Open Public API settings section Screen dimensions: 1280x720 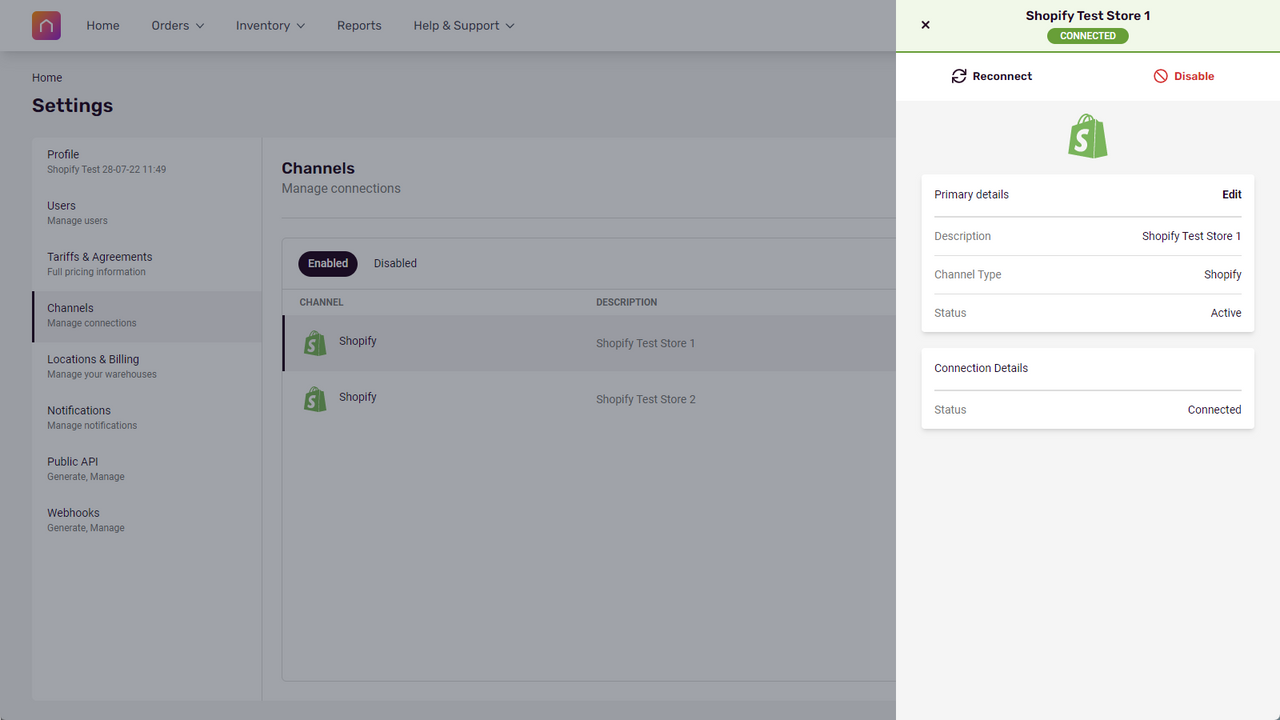tap(147, 469)
